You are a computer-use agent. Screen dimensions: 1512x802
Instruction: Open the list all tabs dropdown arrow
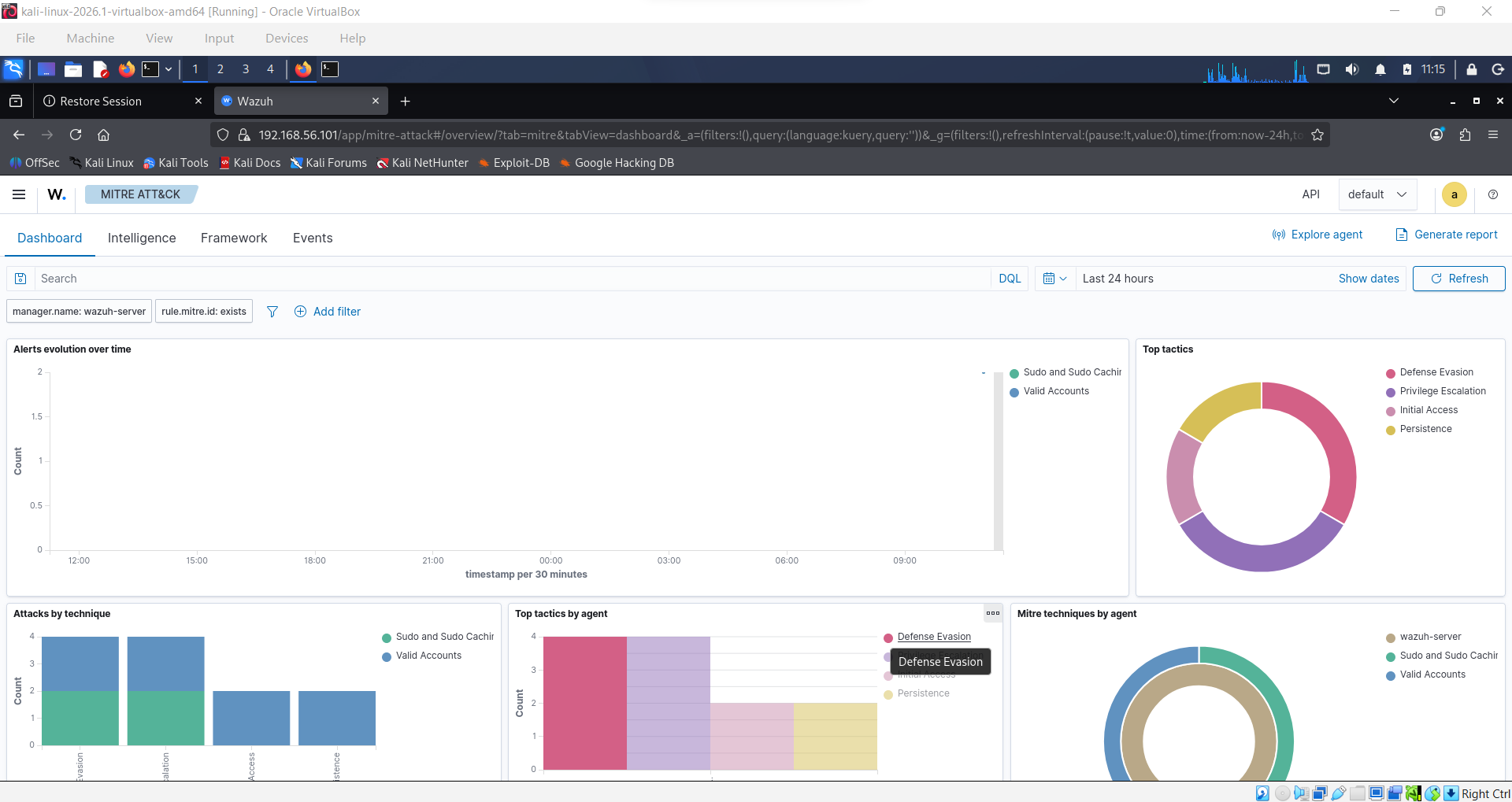[1394, 101]
